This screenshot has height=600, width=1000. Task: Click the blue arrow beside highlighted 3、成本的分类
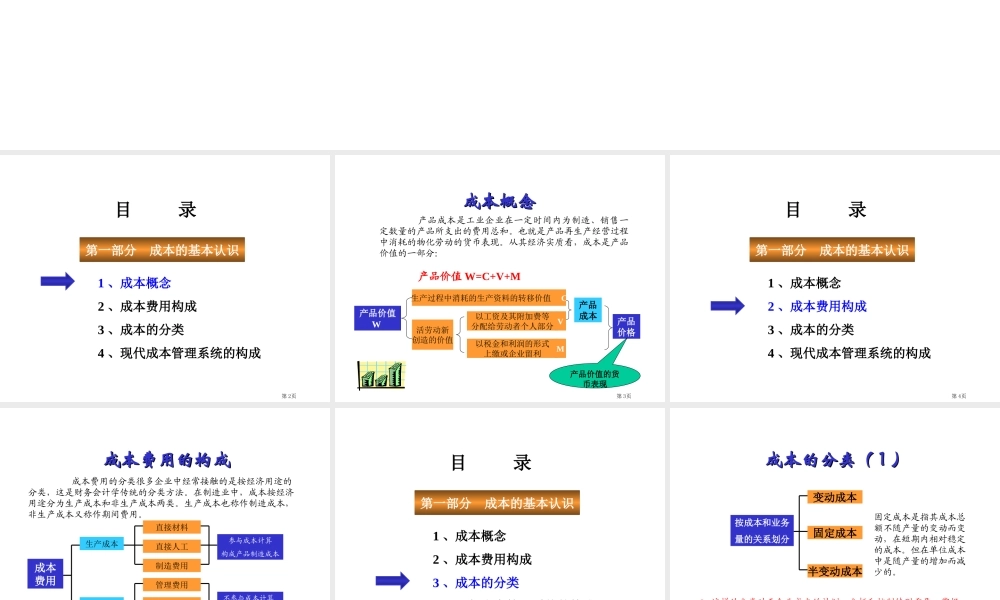coord(392,581)
